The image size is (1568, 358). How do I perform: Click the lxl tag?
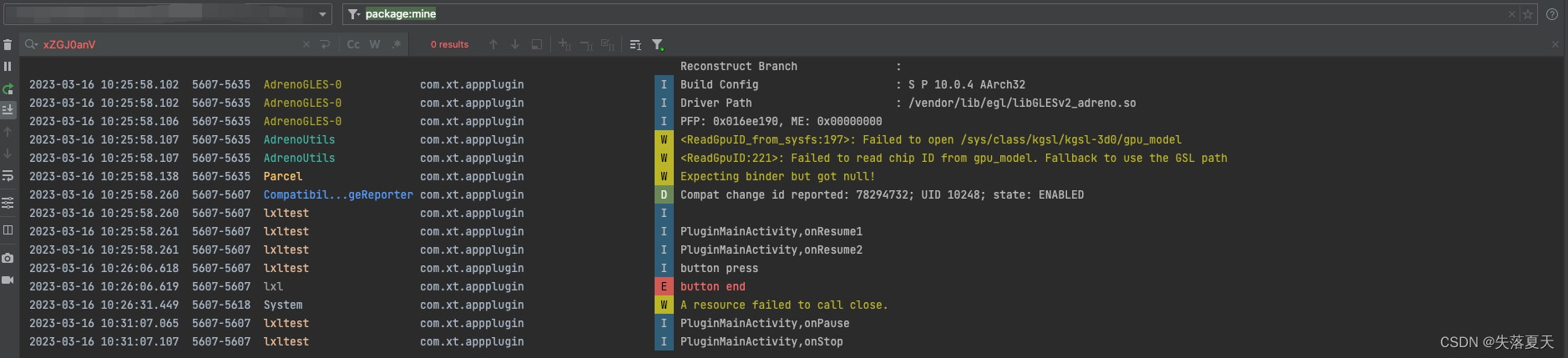pos(273,286)
